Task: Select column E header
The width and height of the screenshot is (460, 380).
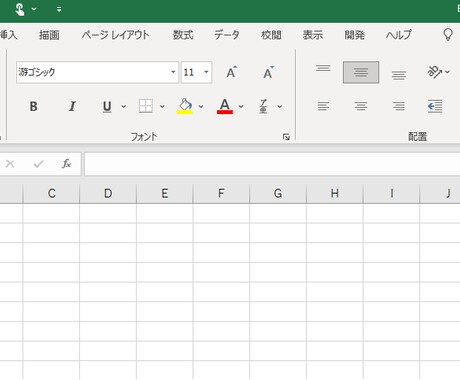Action: (x=165, y=193)
